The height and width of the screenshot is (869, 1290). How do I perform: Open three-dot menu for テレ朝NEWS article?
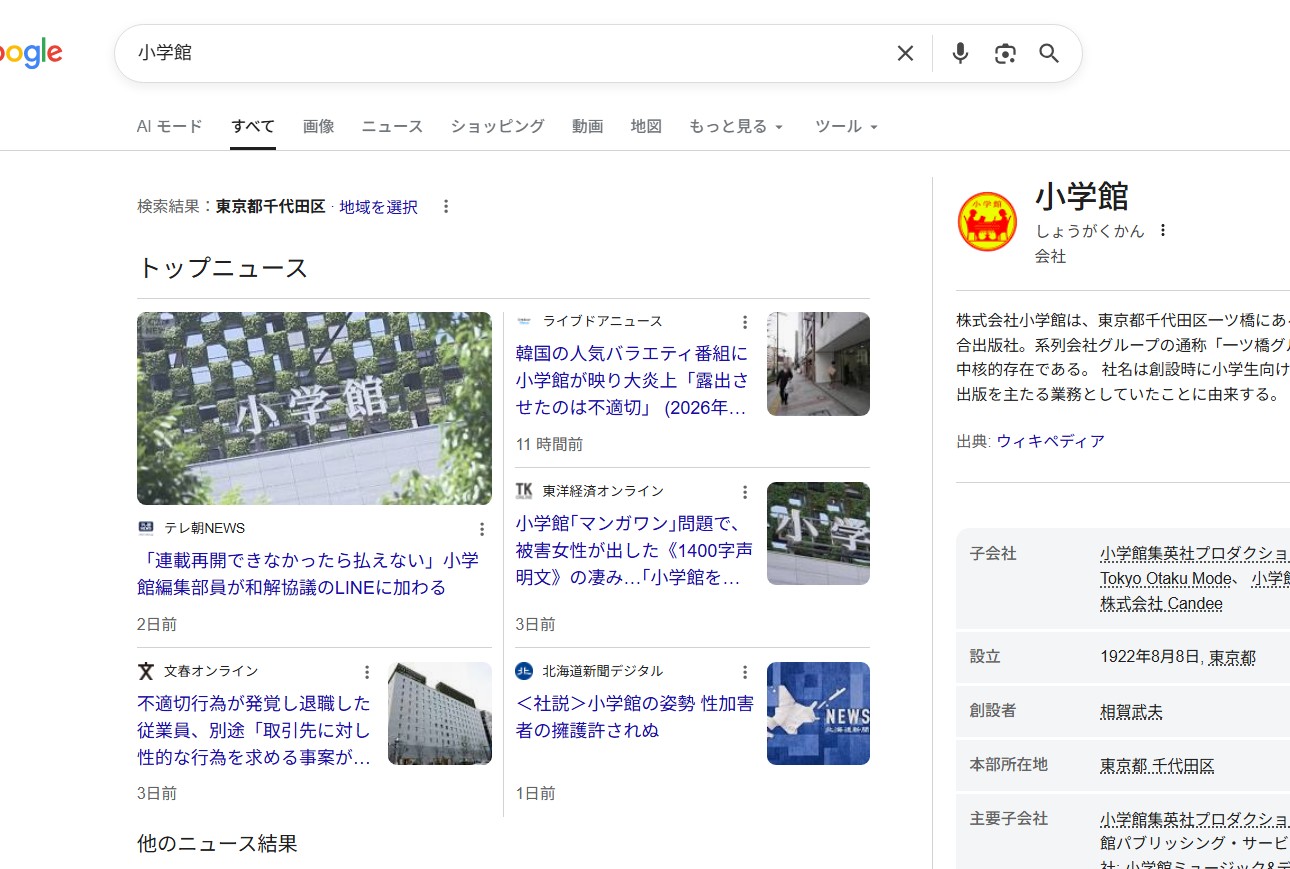coord(481,529)
